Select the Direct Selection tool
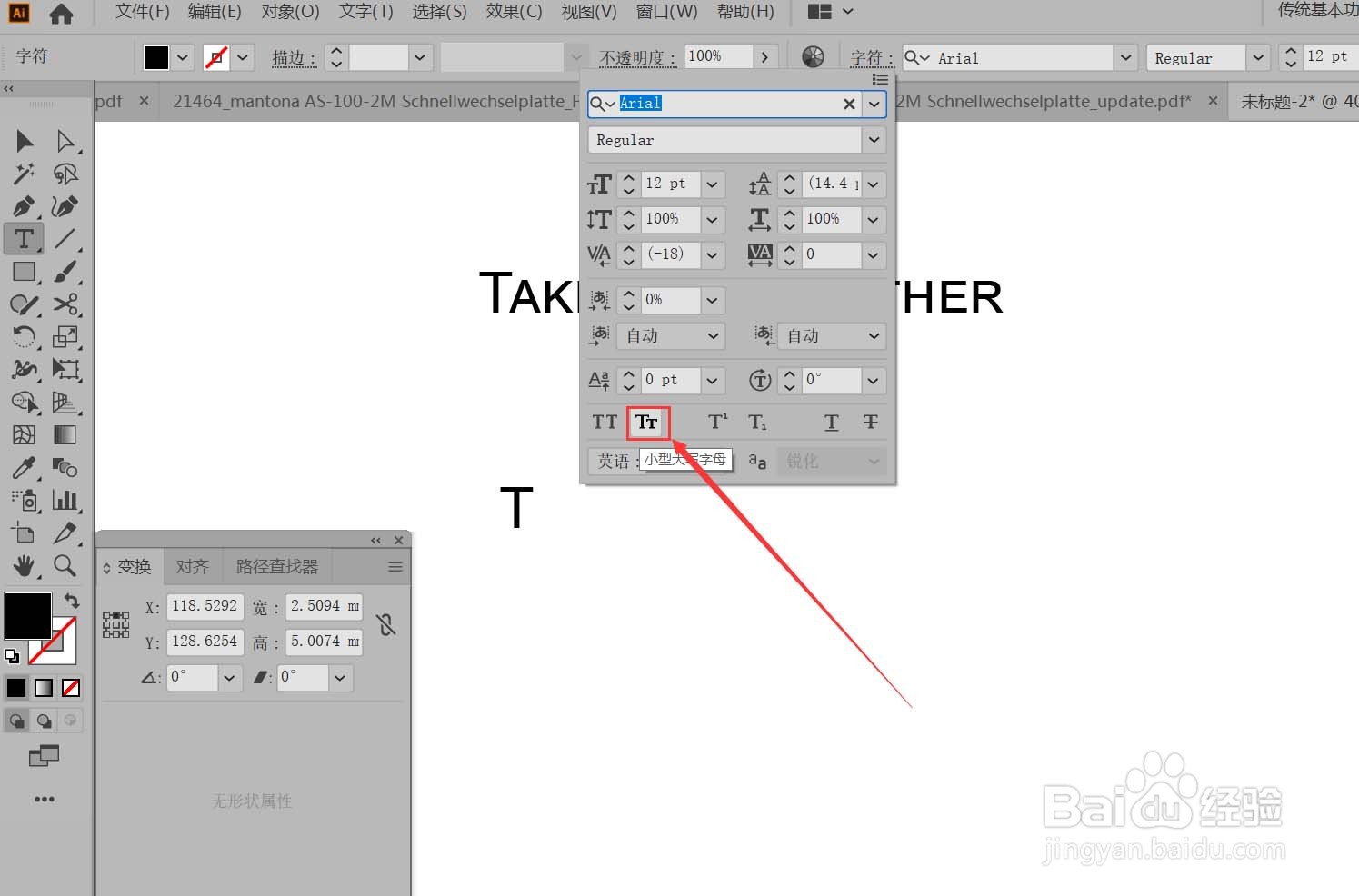Screen dimensions: 1359x896 pyautogui.click(x=65, y=141)
